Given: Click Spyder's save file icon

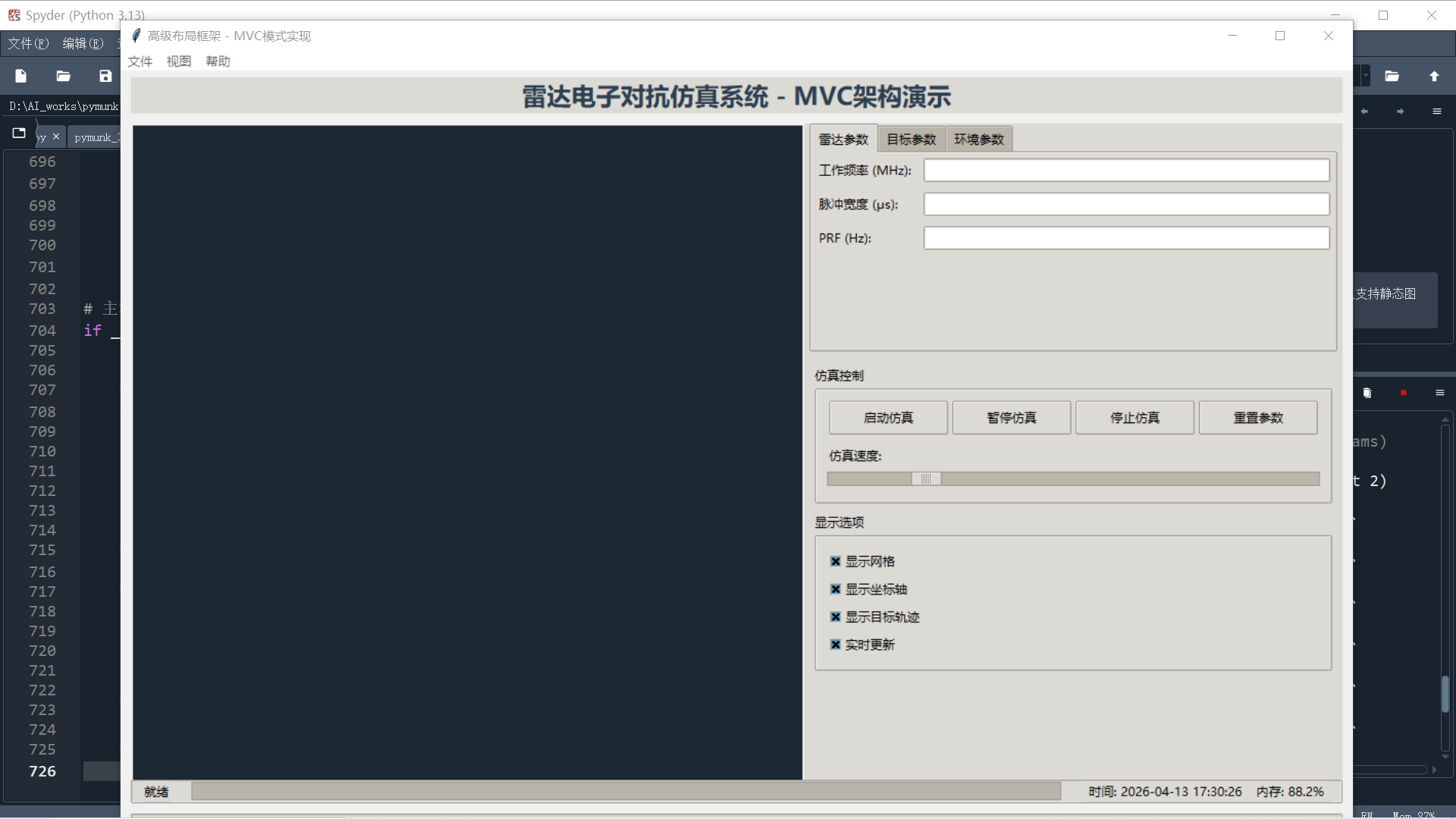Looking at the screenshot, I should [x=105, y=76].
